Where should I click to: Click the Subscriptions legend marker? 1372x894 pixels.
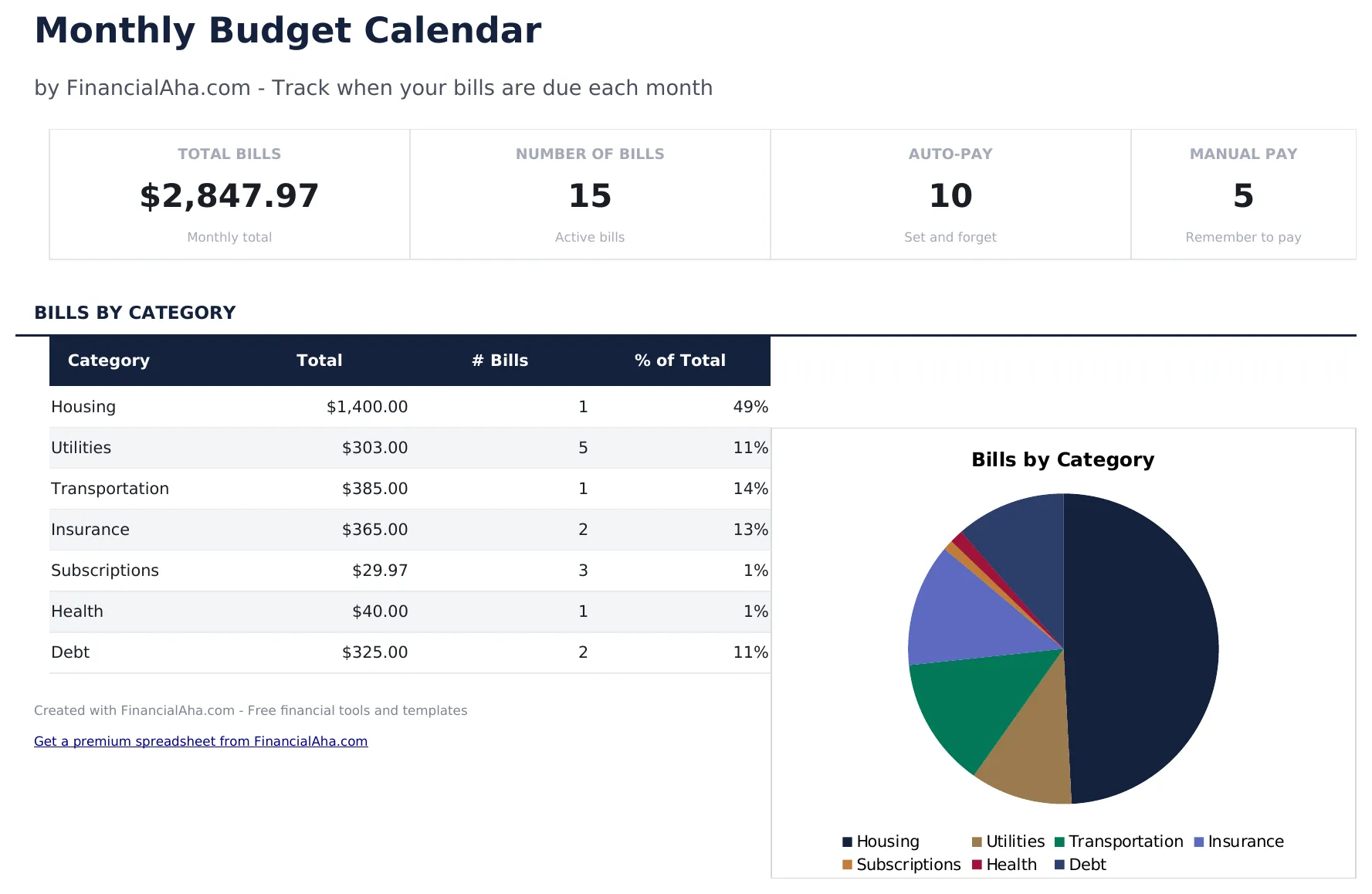(846, 864)
